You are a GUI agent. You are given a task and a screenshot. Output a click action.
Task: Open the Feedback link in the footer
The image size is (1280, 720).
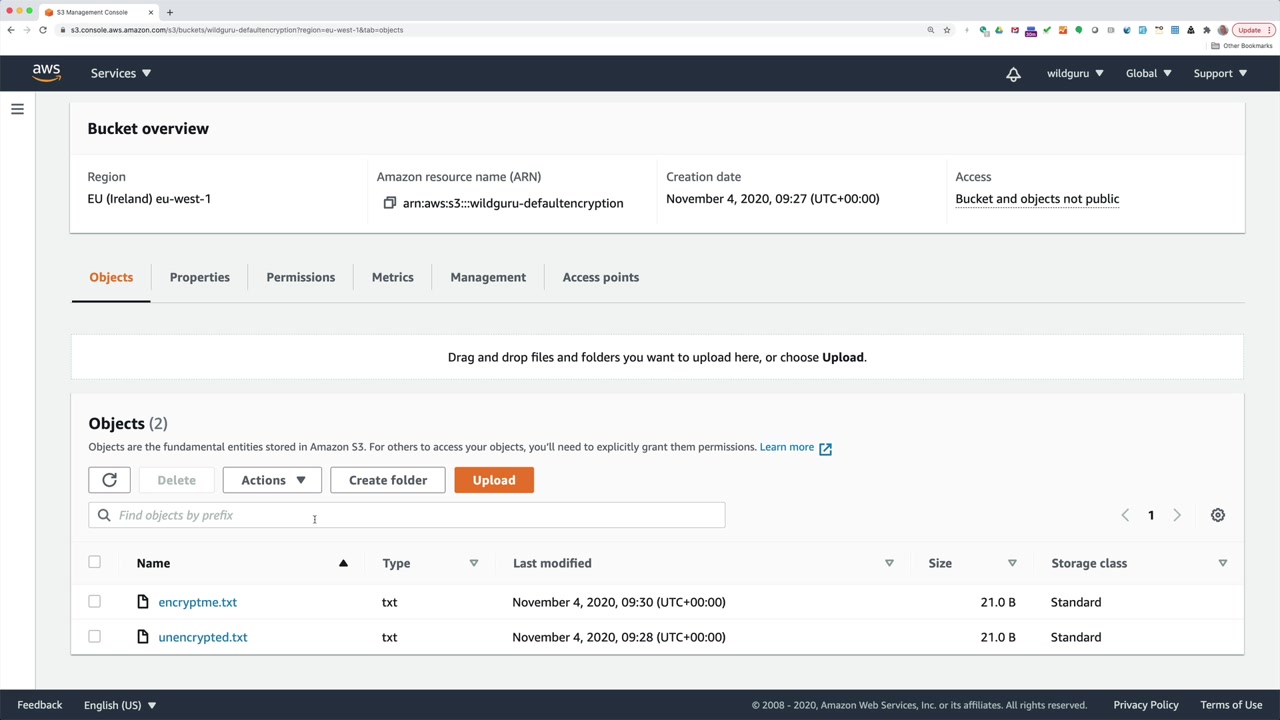40,705
